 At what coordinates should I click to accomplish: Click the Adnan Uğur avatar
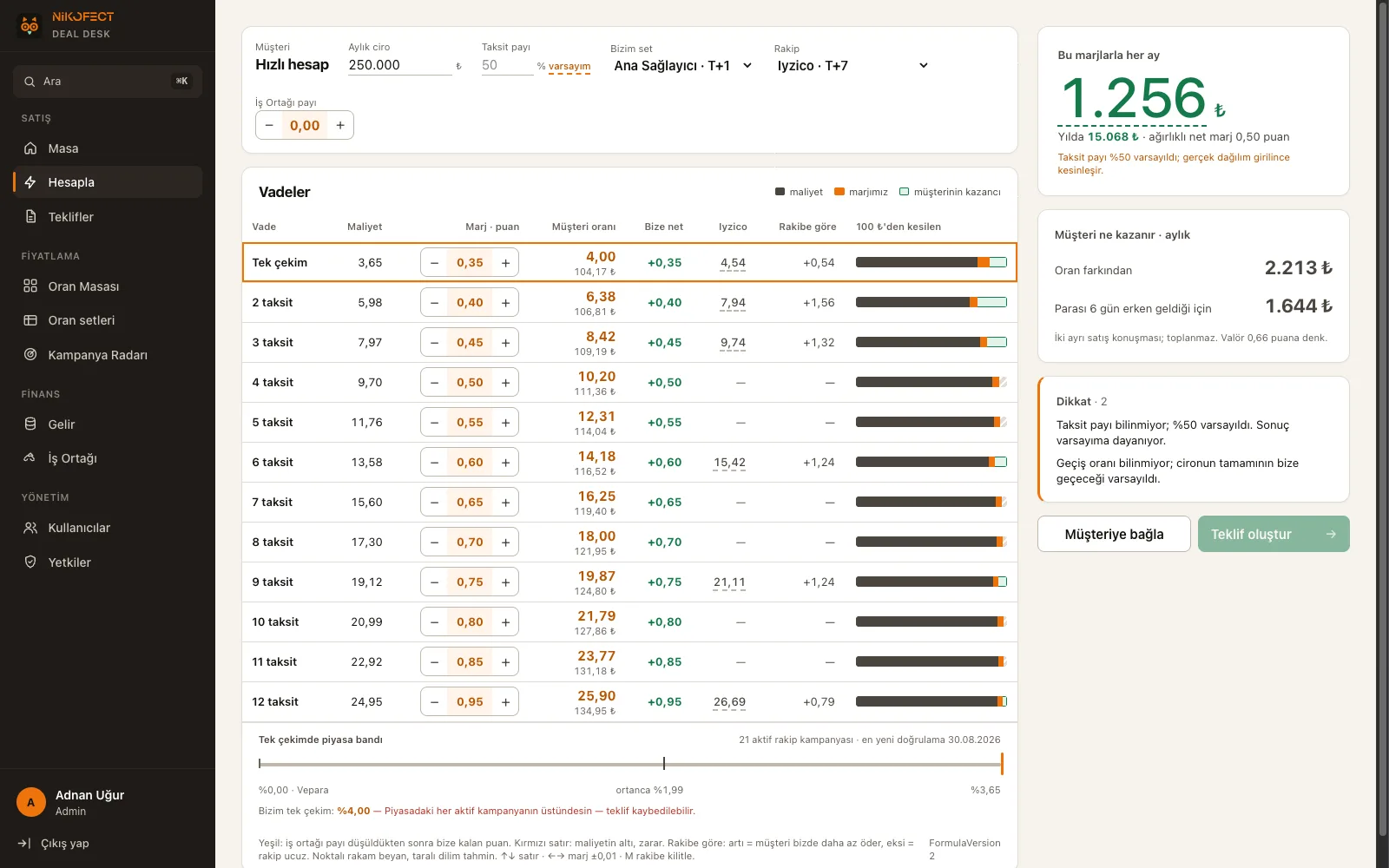point(31,802)
